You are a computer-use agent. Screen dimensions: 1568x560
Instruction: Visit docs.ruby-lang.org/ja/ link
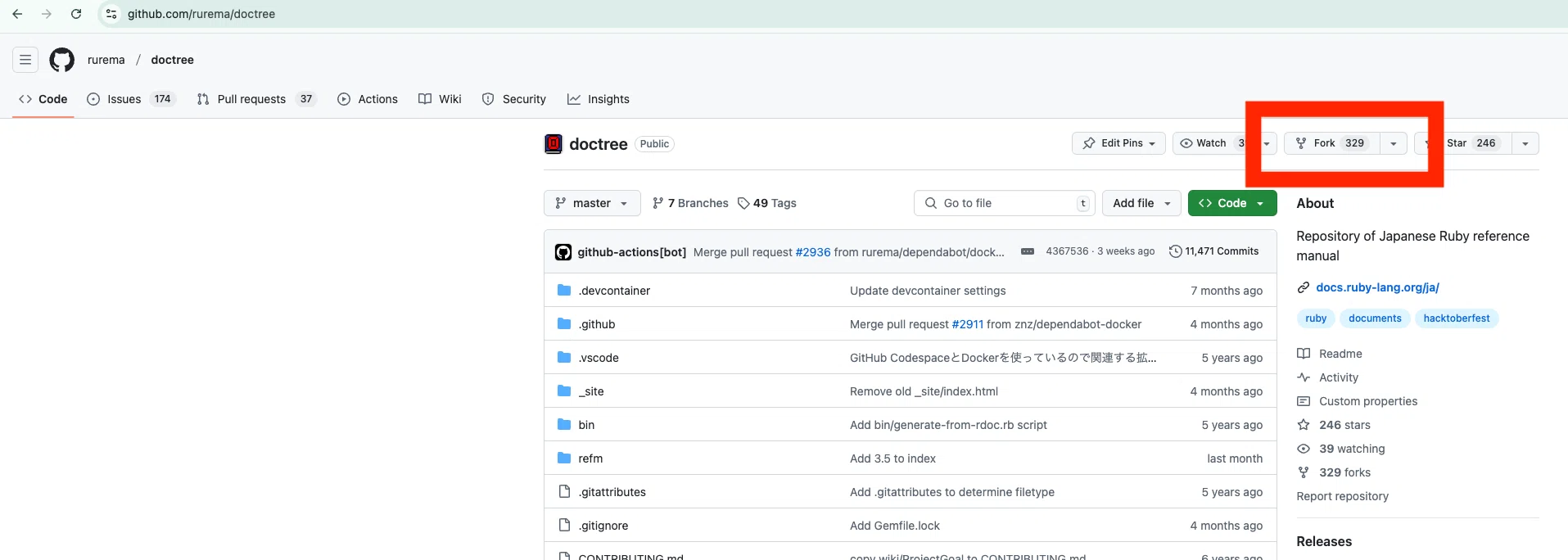coord(1377,287)
